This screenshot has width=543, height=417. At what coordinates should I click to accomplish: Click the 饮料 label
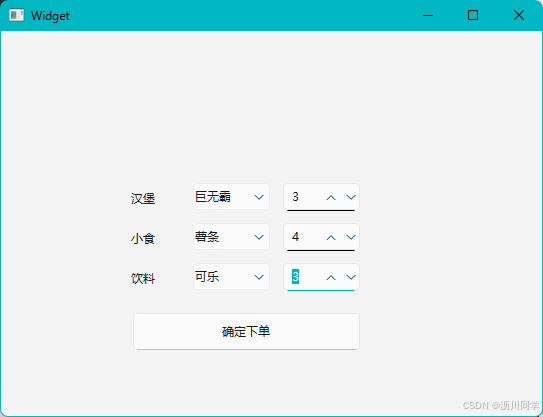tap(143, 278)
